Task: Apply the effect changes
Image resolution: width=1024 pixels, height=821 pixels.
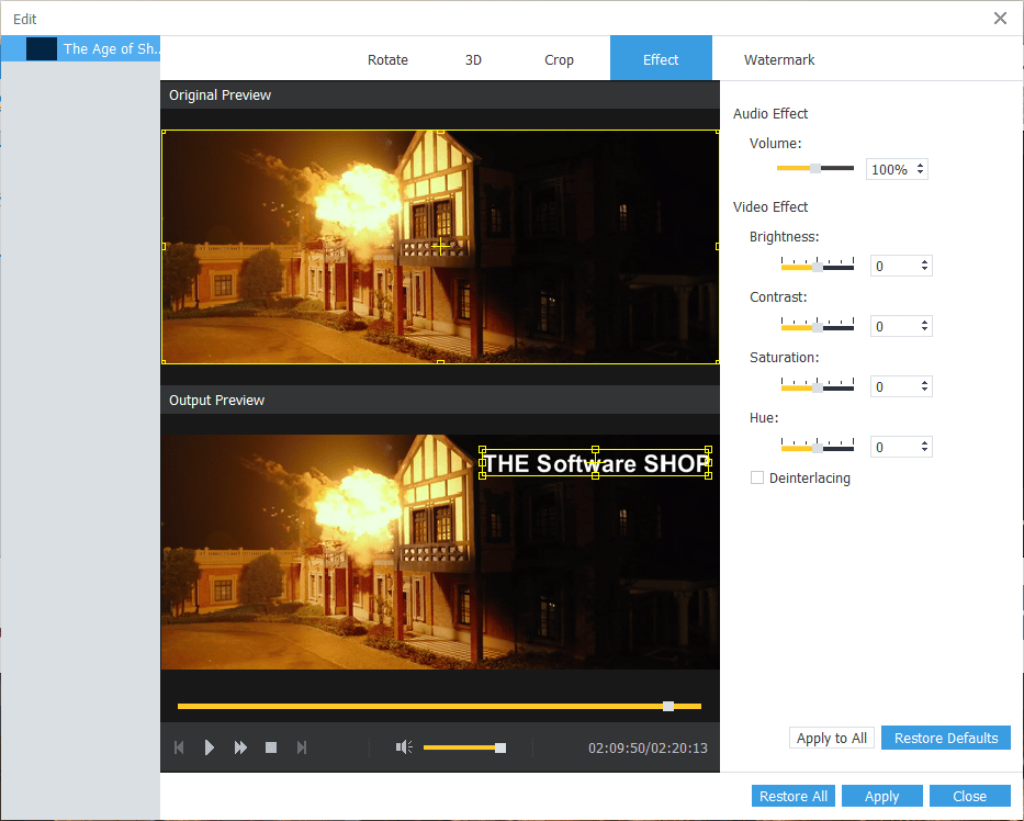Action: tap(882, 796)
